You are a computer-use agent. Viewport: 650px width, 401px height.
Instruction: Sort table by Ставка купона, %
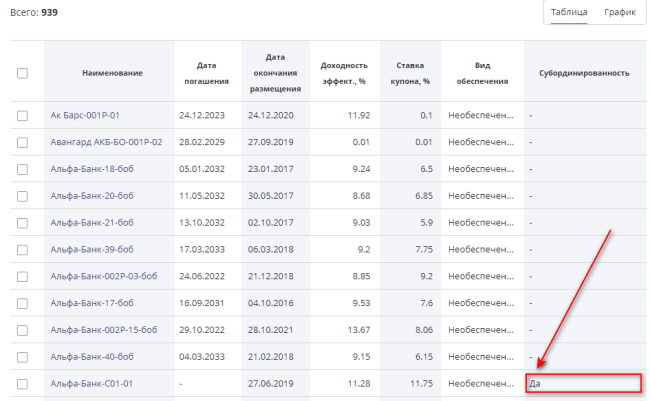click(412, 73)
